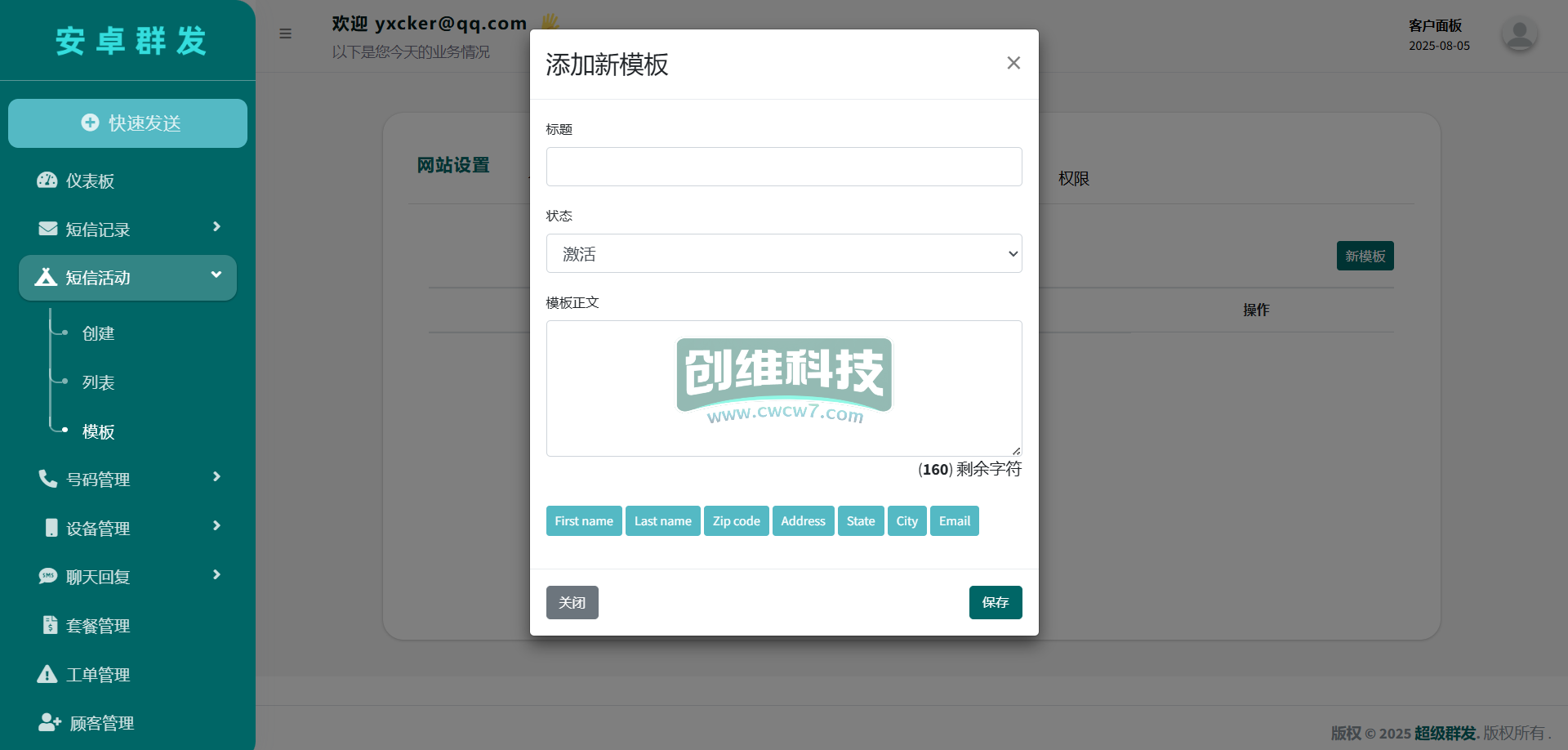Click the hamburger menu icon
This screenshot has height=750, width=1568.
point(285,33)
